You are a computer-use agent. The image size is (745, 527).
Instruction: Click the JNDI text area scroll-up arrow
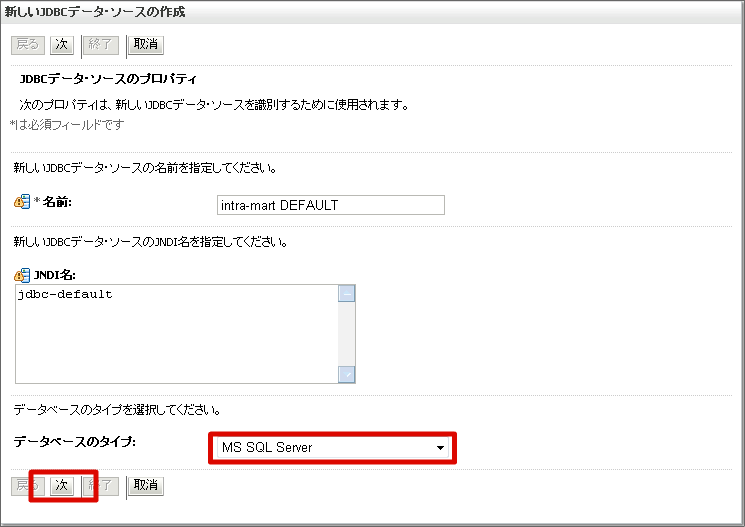pyautogui.click(x=347, y=294)
